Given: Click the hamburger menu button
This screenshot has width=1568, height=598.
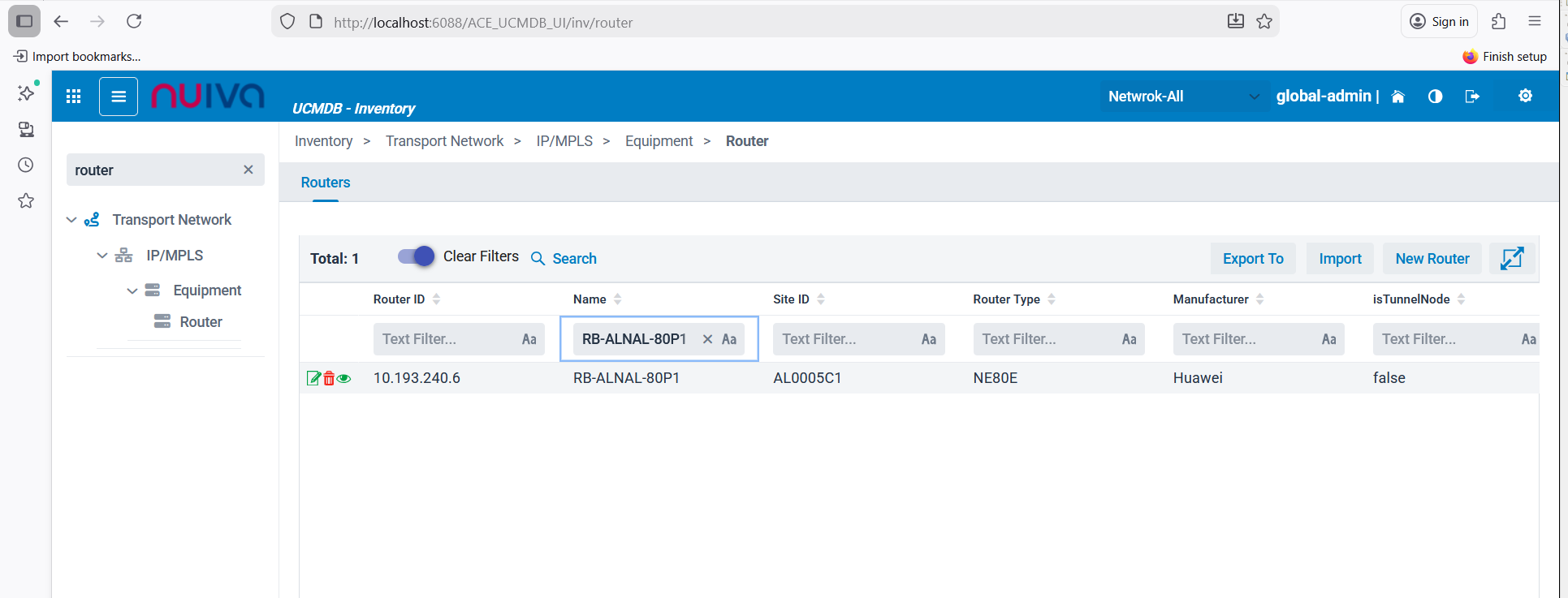Looking at the screenshot, I should (119, 97).
